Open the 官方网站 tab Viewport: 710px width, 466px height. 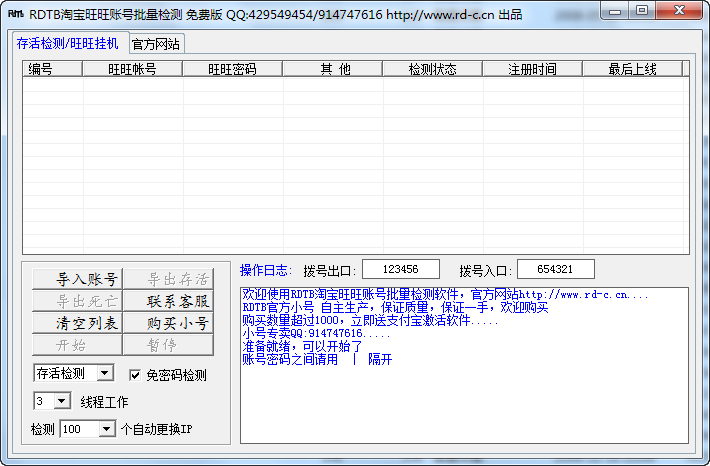tap(156, 44)
